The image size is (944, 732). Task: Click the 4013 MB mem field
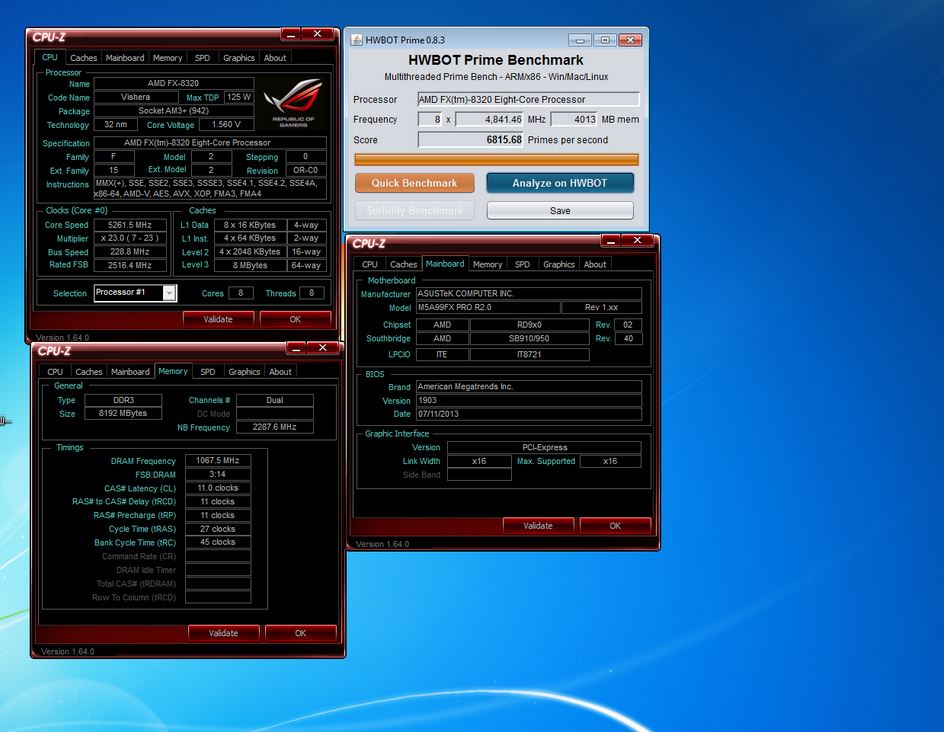[x=574, y=119]
